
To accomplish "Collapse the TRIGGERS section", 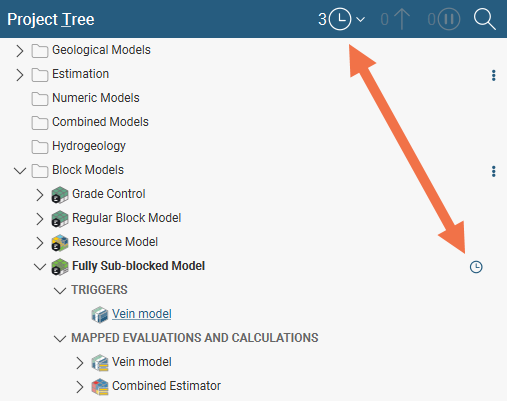I will pyautogui.click(x=60, y=291).
